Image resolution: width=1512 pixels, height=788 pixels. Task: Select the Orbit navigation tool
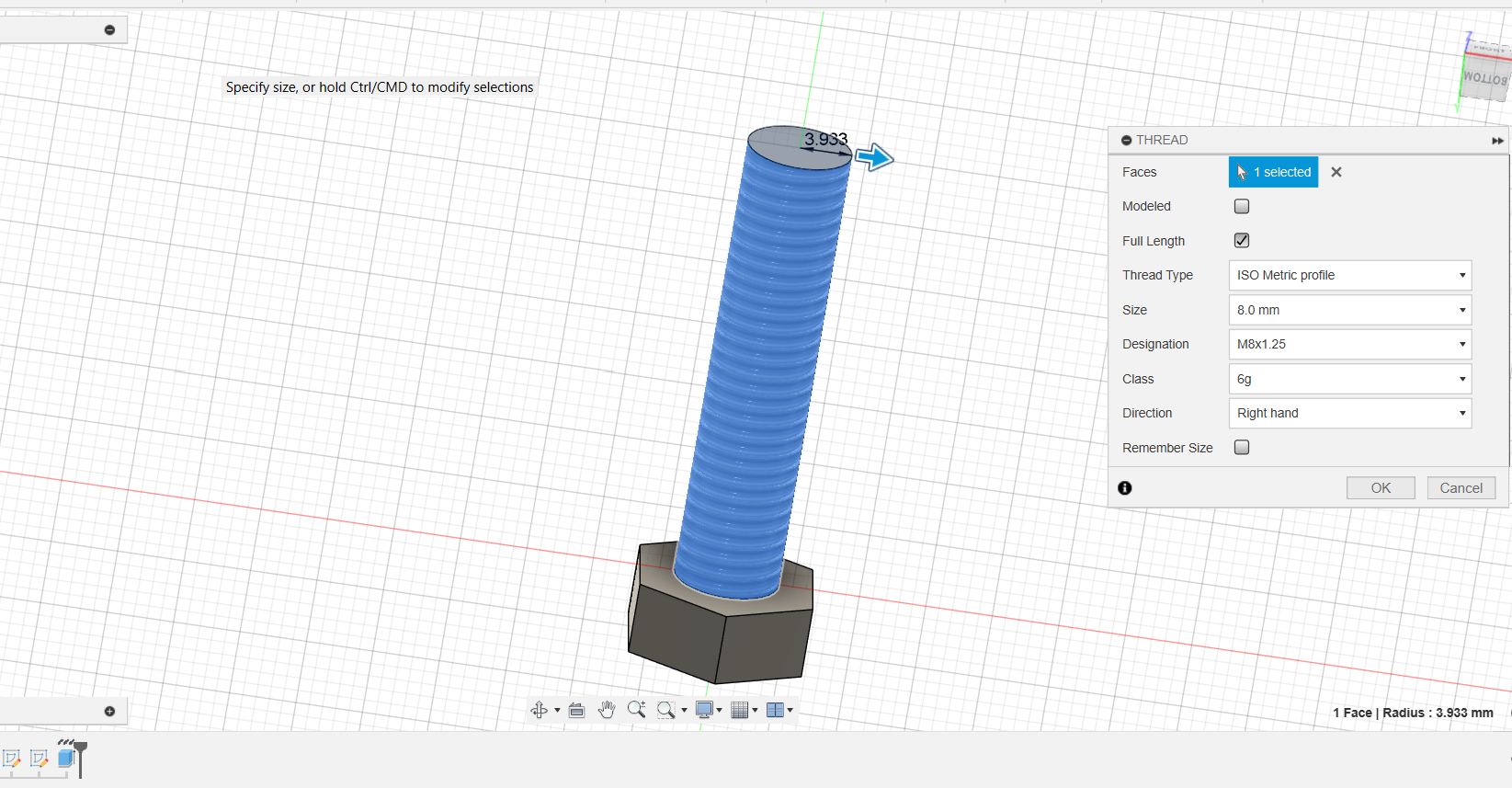click(x=540, y=710)
